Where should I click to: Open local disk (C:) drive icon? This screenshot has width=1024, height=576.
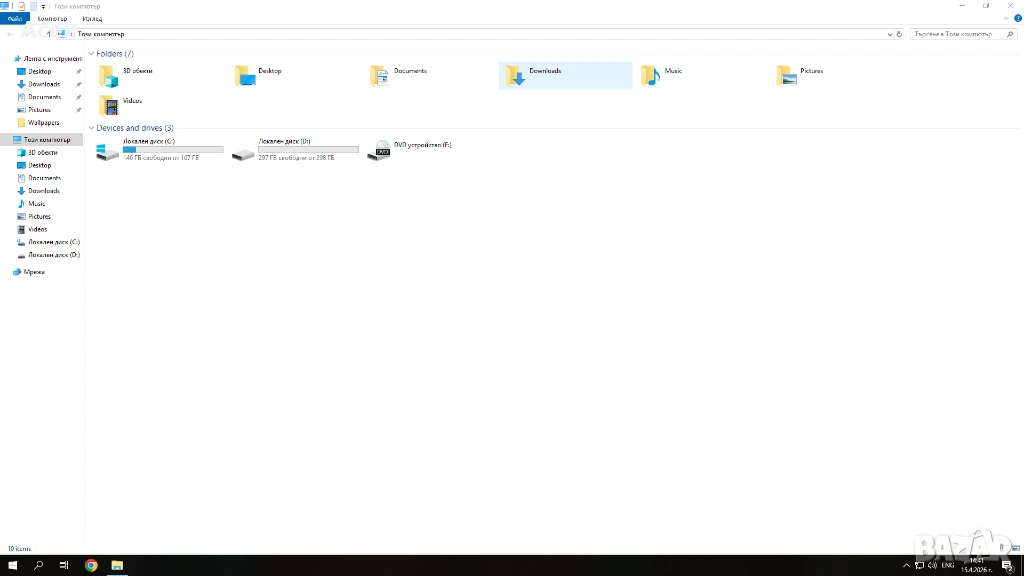[x=107, y=151]
